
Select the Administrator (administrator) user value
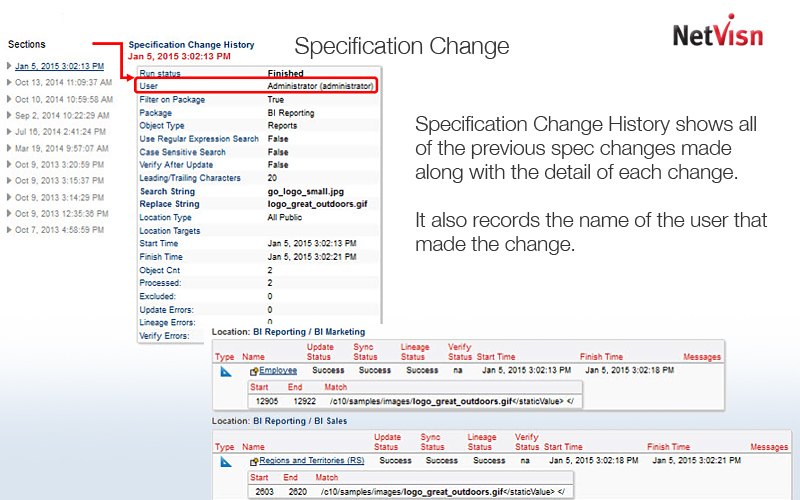(x=320, y=86)
